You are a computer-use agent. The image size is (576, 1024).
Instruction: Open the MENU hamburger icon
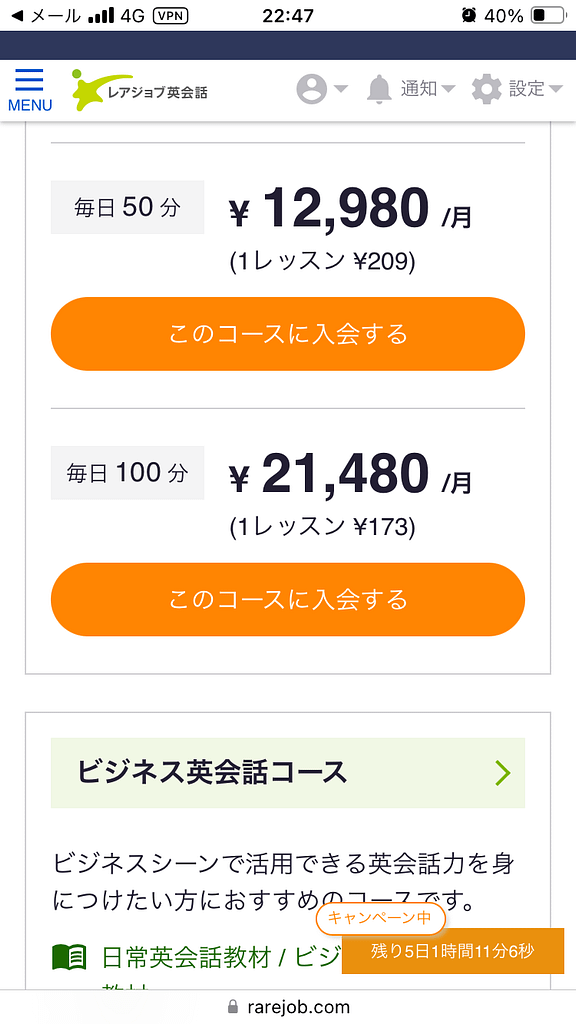pos(30,82)
